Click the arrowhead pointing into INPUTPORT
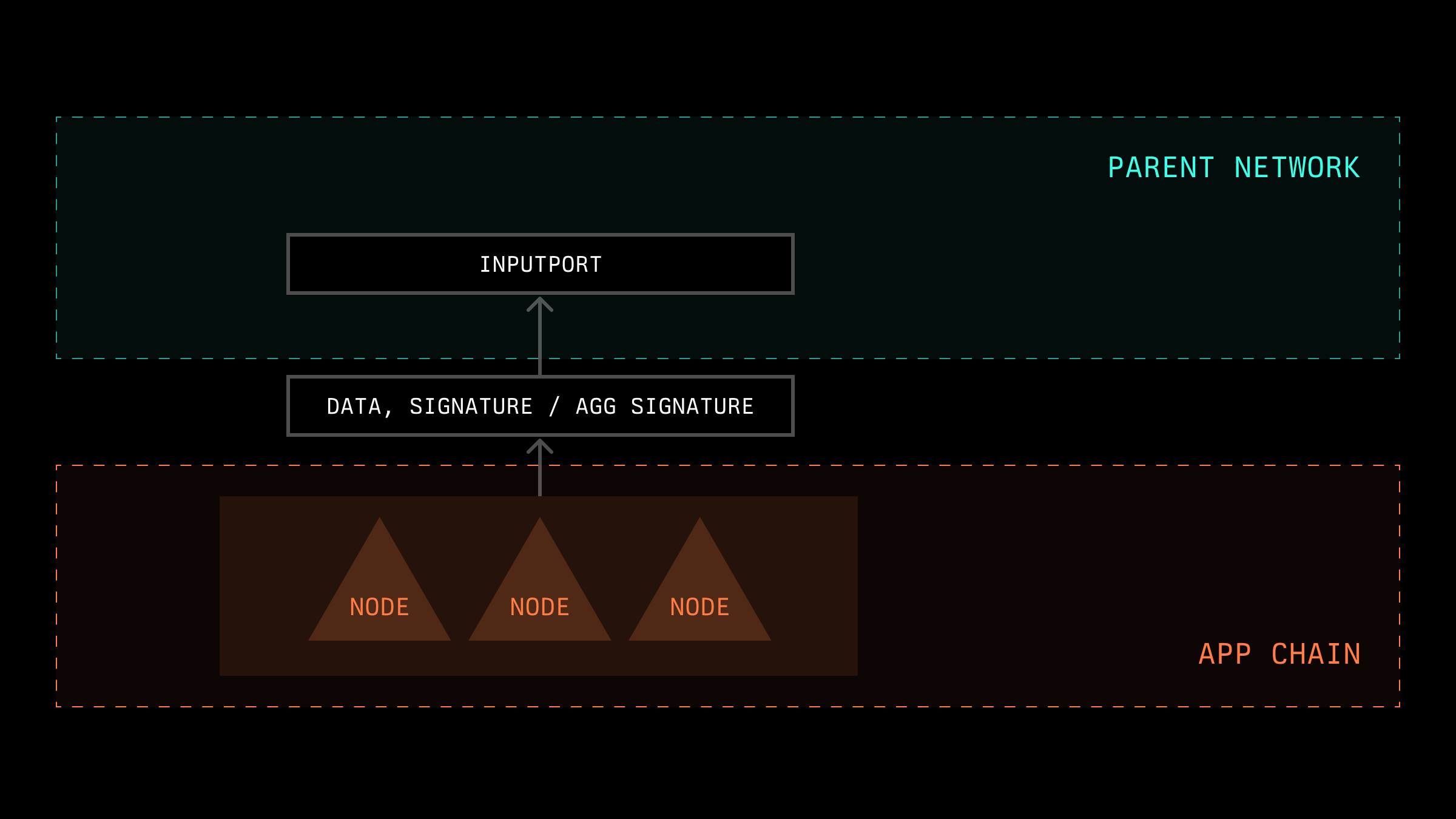This screenshot has width=1456, height=819. pos(539,303)
